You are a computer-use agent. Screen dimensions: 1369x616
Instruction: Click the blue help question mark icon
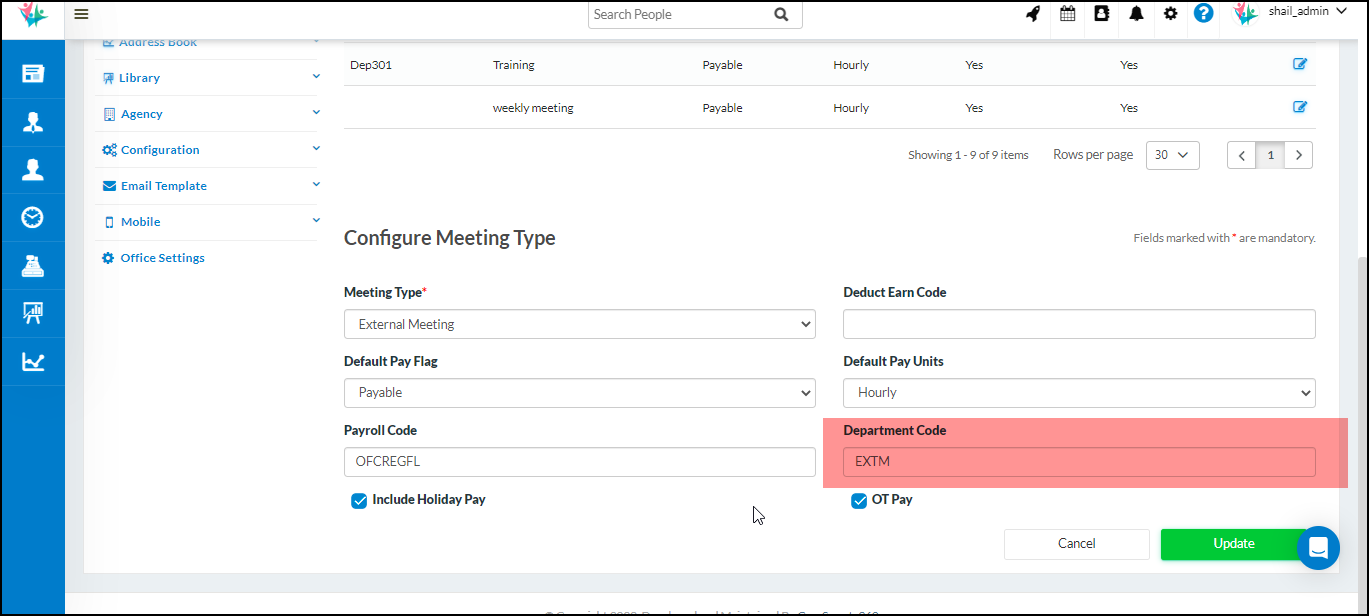tap(1204, 14)
